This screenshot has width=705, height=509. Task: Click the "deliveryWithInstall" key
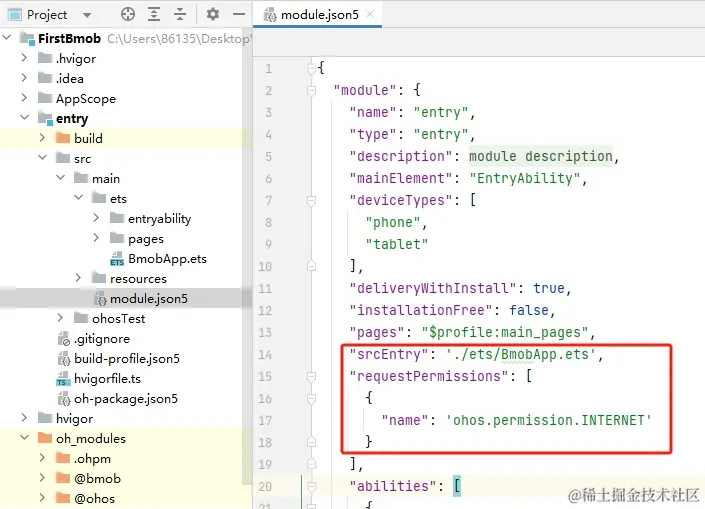point(433,288)
